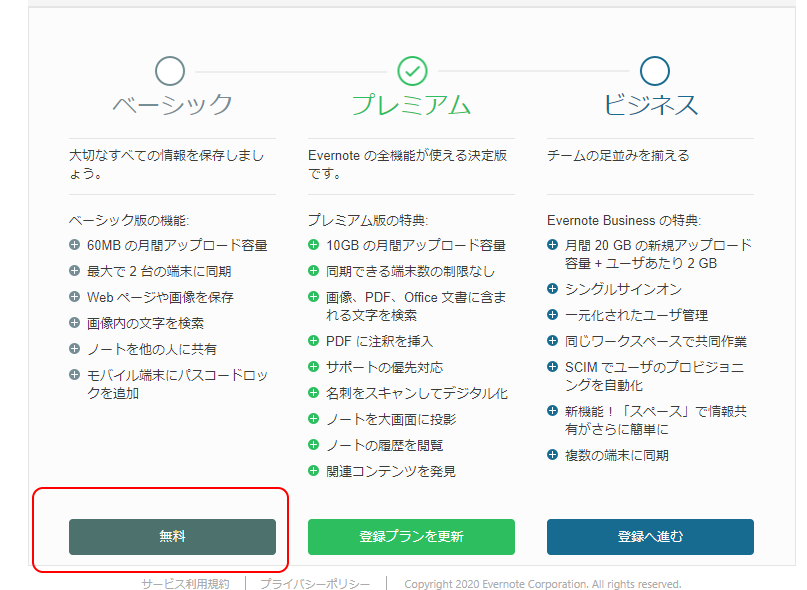Click blue plus beside 新機能！「スペース」
This screenshot has width=807, height=590.
pos(552,410)
